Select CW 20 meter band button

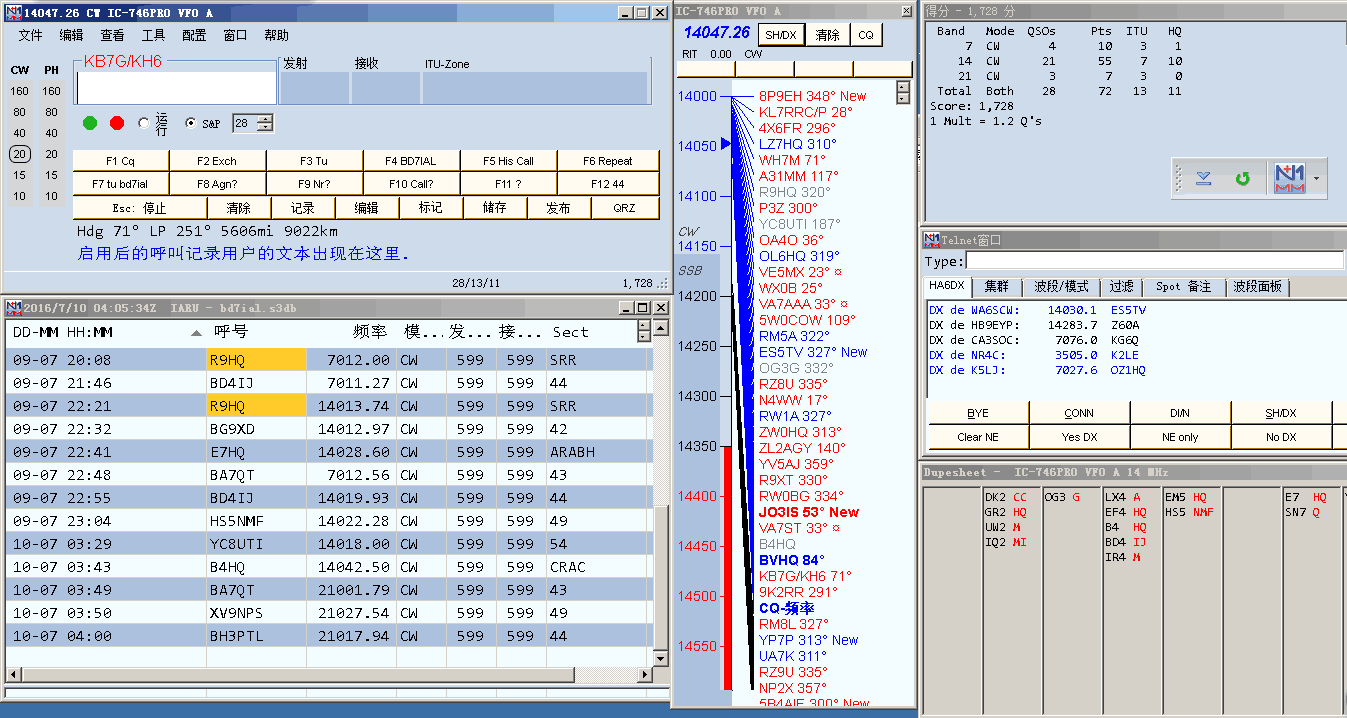[x=20, y=154]
